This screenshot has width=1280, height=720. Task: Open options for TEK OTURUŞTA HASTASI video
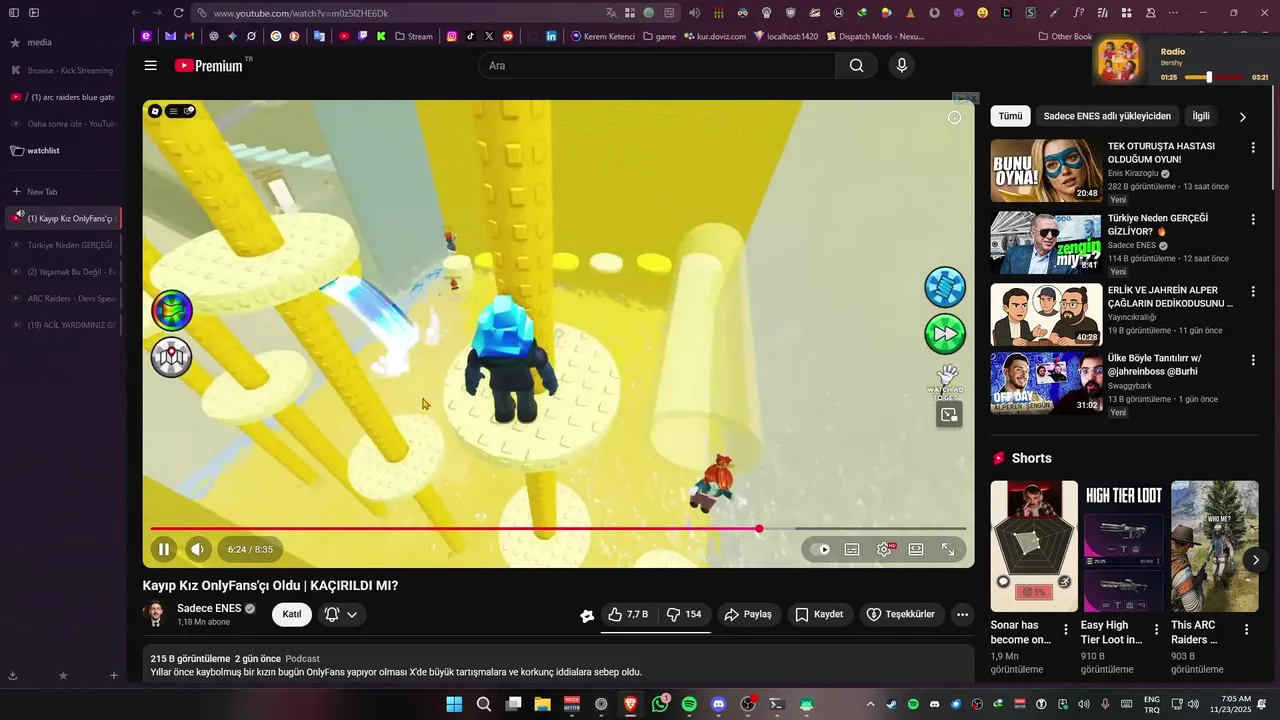(1253, 148)
